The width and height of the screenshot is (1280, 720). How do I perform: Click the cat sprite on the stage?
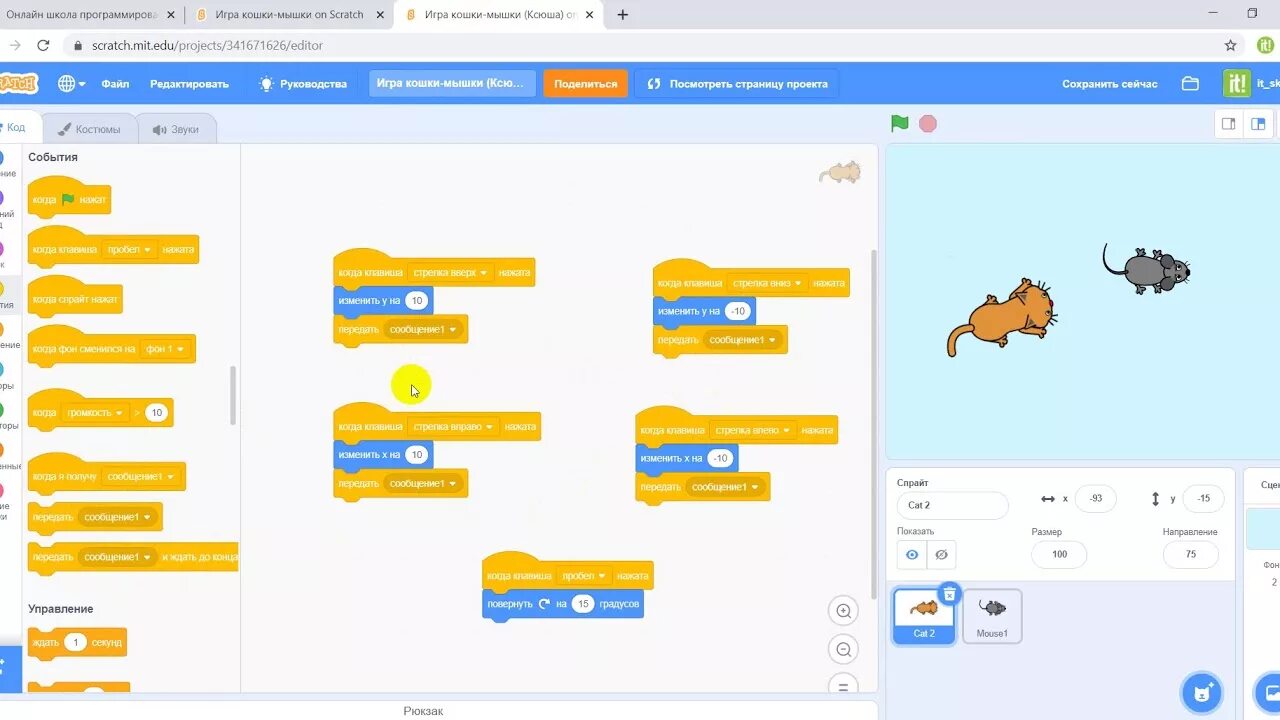pyautogui.click(x=1003, y=316)
